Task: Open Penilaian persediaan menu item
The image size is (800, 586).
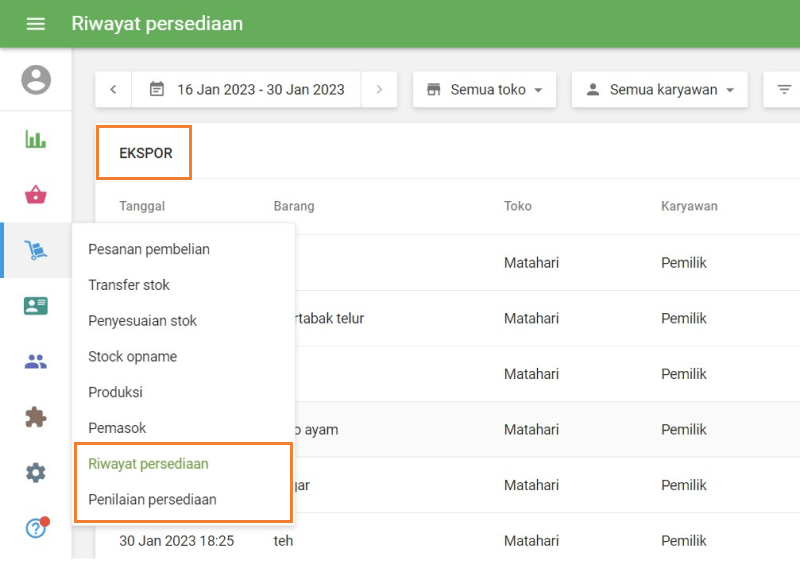Action: (x=152, y=499)
